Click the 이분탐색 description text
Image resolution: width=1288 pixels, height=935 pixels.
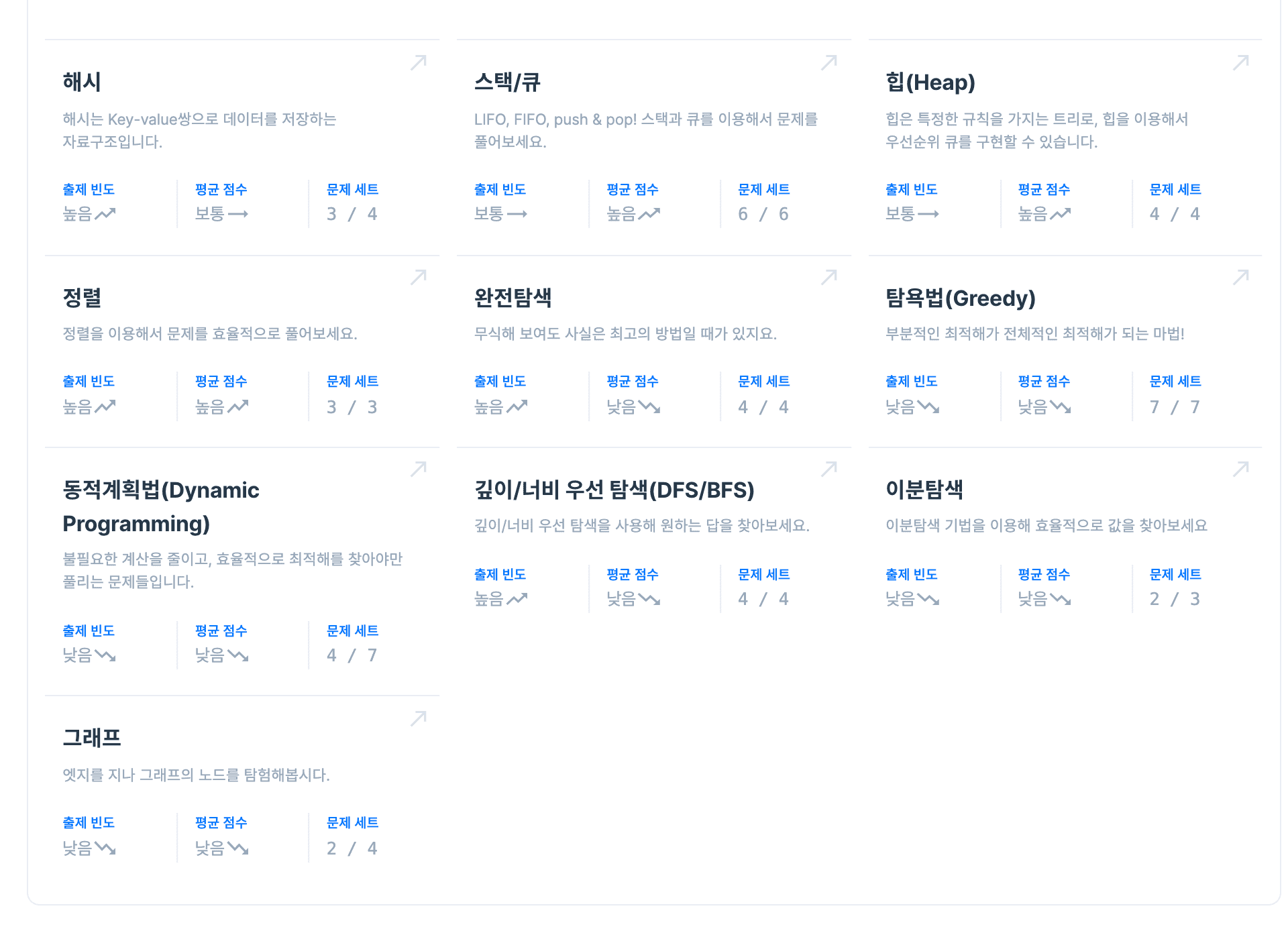pos(1046,525)
